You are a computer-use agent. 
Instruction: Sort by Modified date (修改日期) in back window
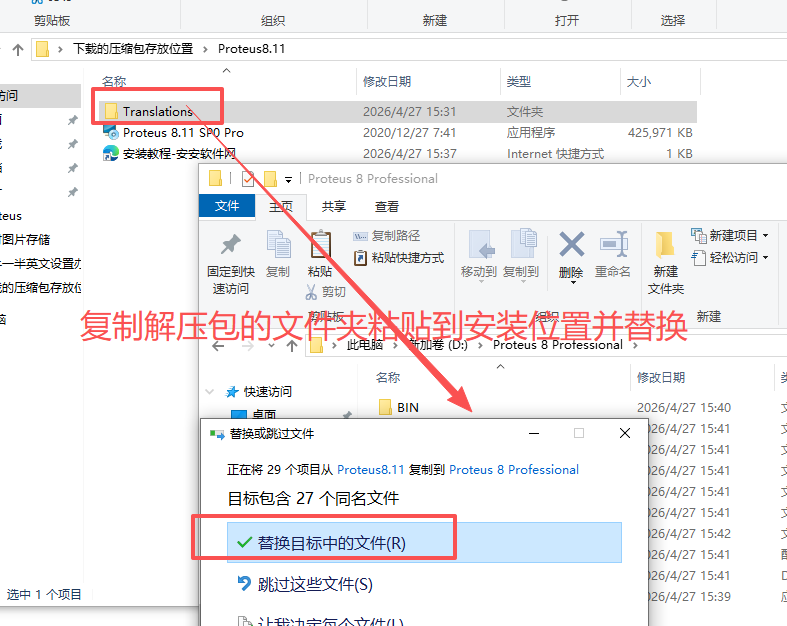[387, 81]
